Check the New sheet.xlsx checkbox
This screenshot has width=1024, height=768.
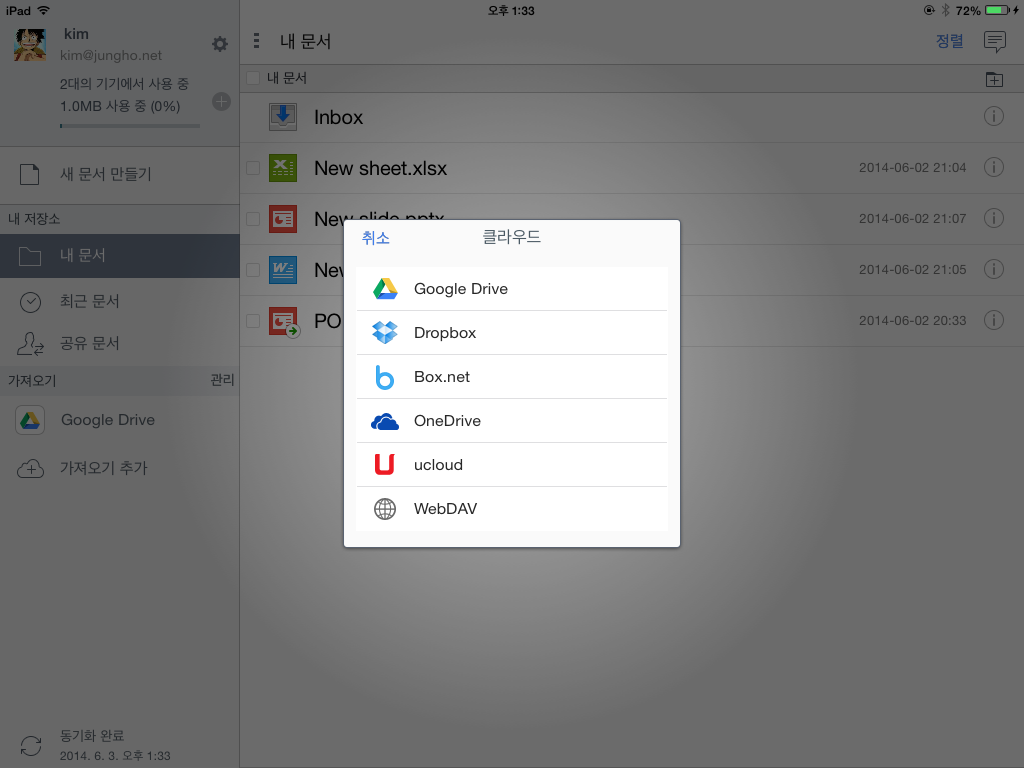click(x=253, y=168)
